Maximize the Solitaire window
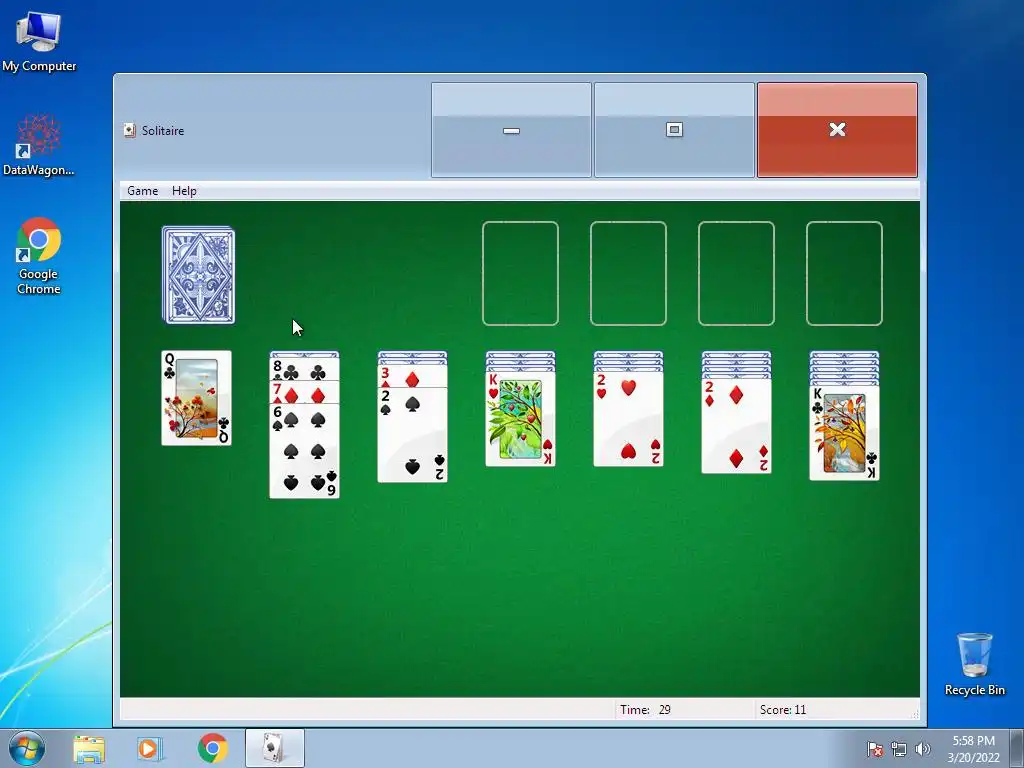 point(674,130)
